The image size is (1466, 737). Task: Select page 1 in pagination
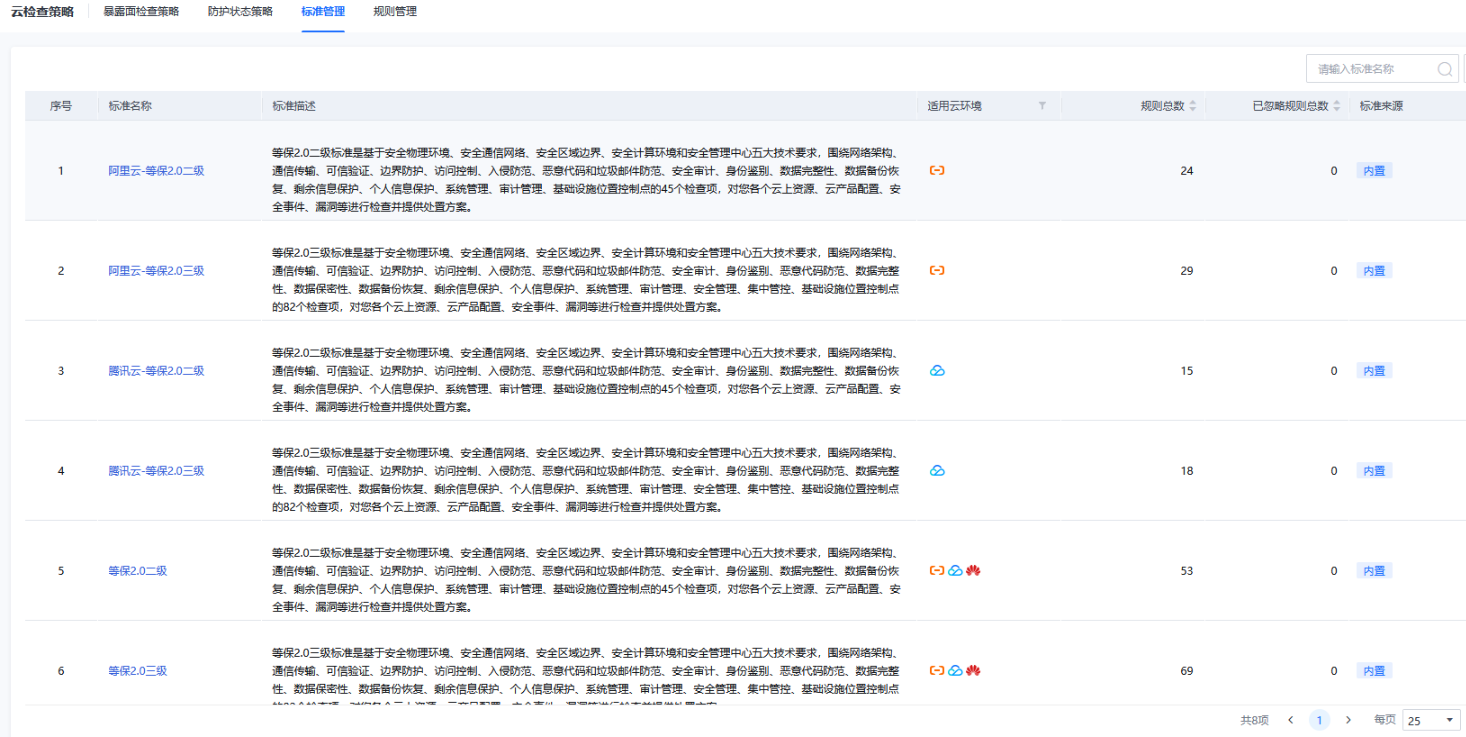(x=1319, y=720)
